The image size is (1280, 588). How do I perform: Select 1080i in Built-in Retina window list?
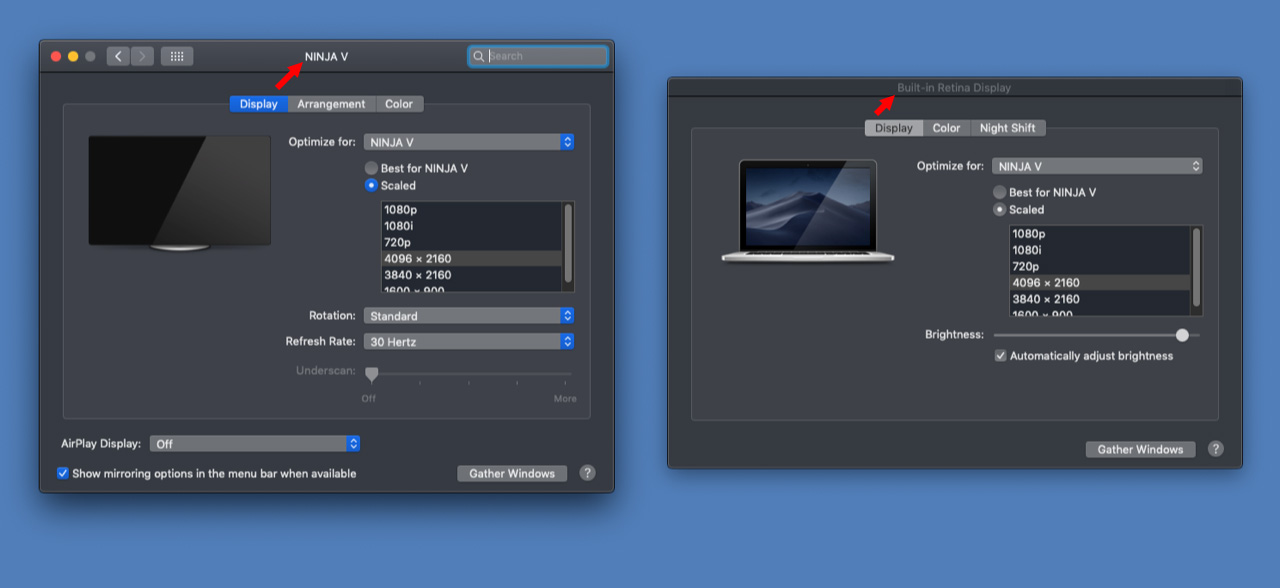(1099, 250)
